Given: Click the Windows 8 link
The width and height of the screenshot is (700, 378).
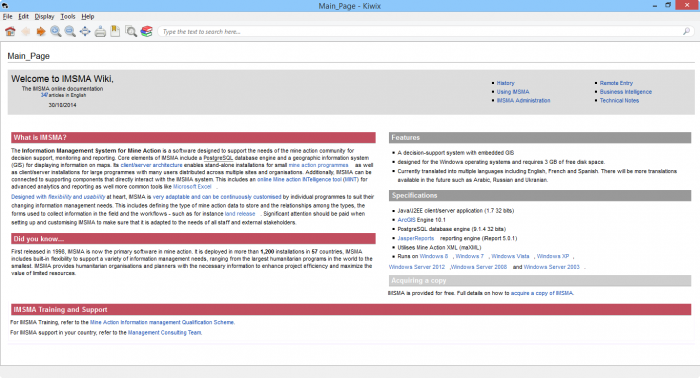Looking at the screenshot, I should pyautogui.click(x=433, y=256).
